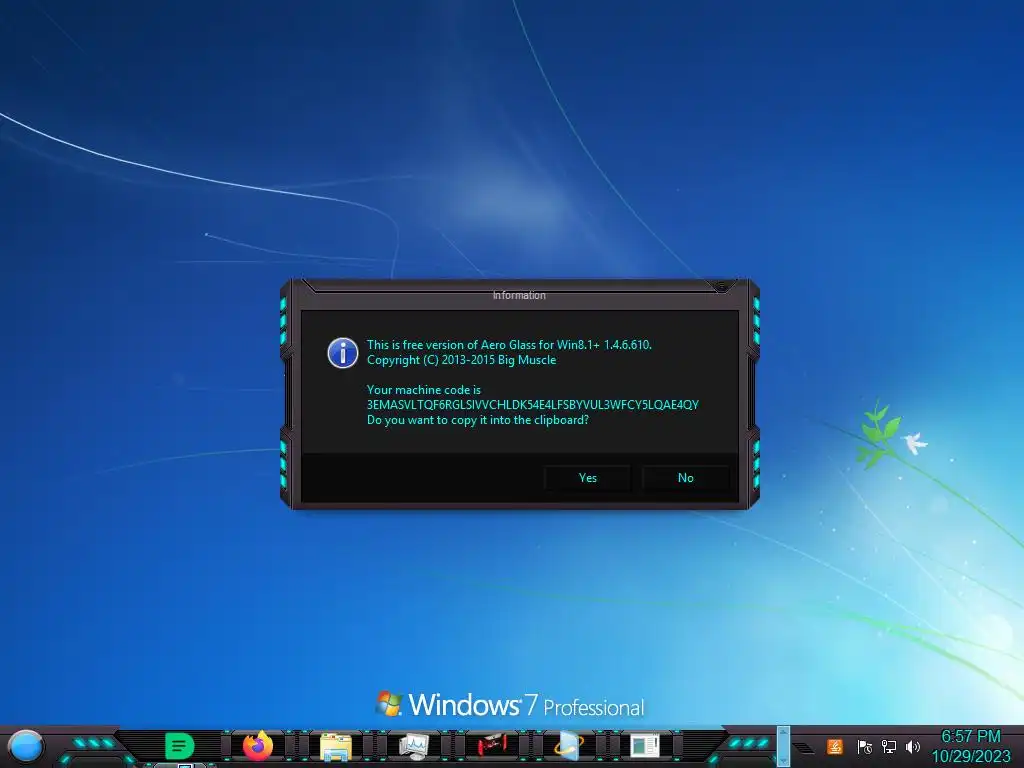Click the orange Java tray icon

click(x=834, y=746)
